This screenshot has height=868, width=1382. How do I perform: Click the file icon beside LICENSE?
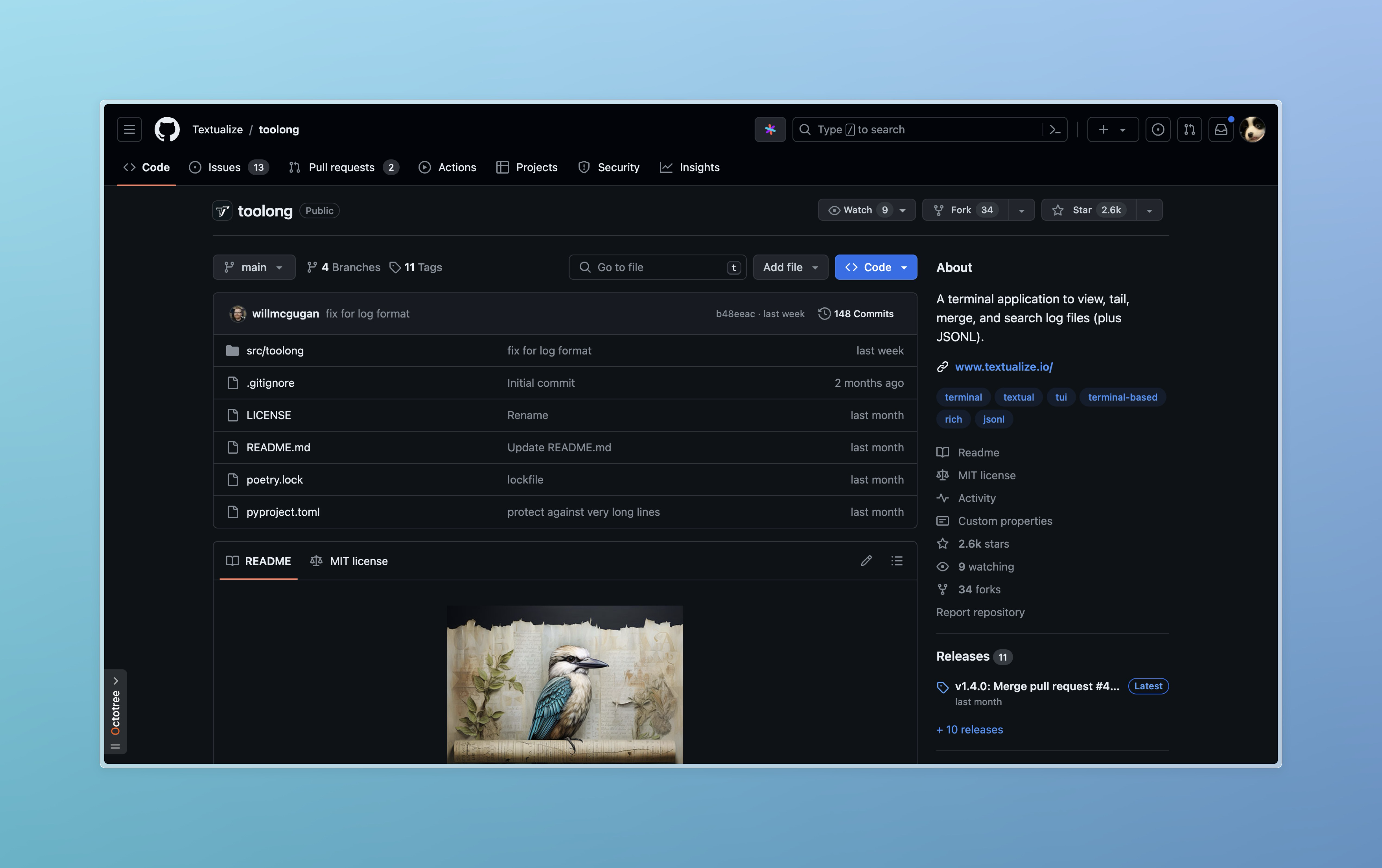point(232,415)
